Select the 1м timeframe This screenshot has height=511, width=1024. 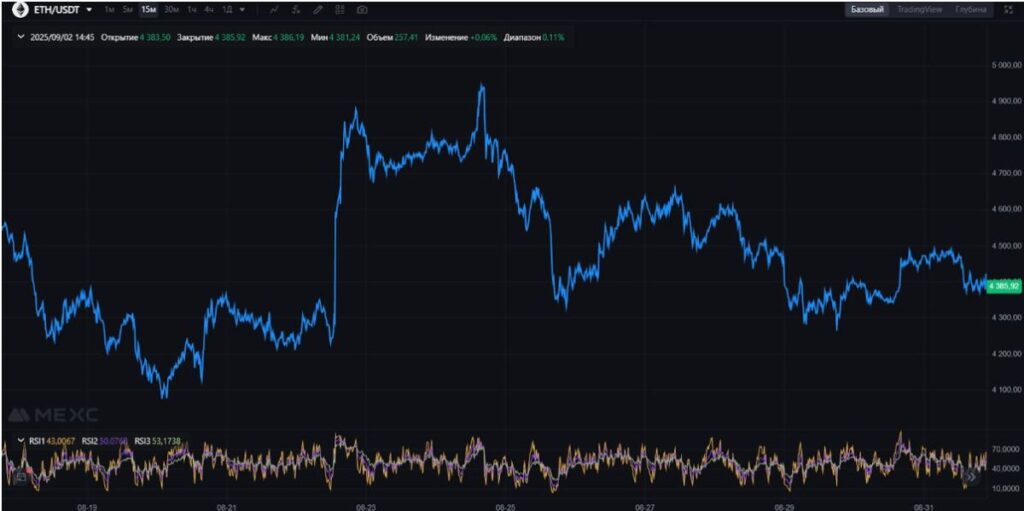[109, 10]
